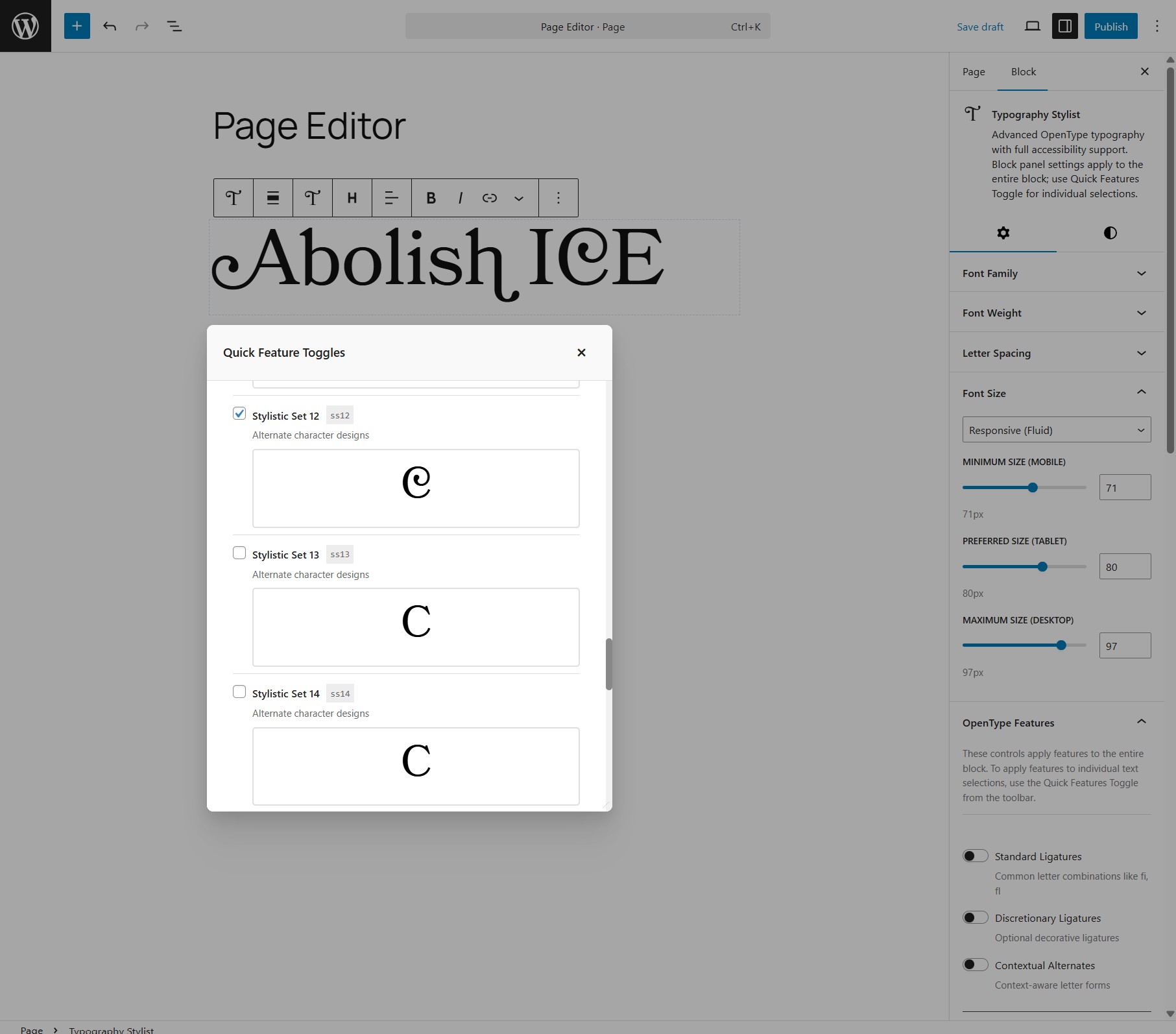Image resolution: width=1176 pixels, height=1034 pixels.
Task: Open the Responsive (Fluid) dropdown
Action: coord(1055,429)
